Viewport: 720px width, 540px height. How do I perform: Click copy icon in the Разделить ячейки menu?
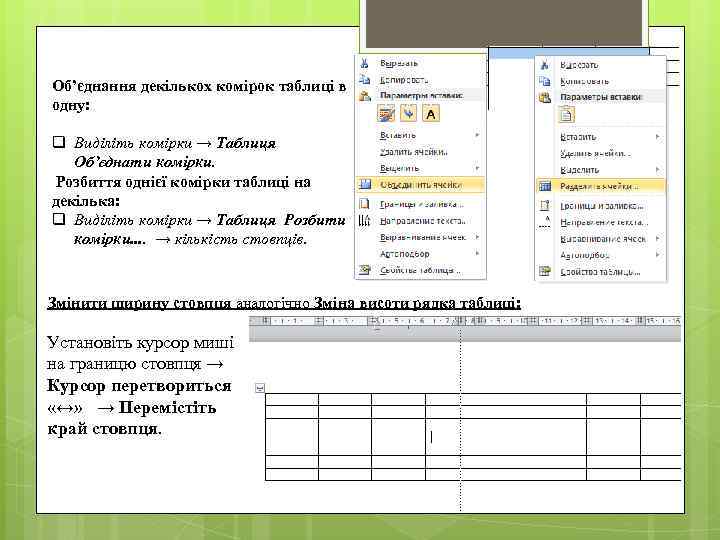545,81
